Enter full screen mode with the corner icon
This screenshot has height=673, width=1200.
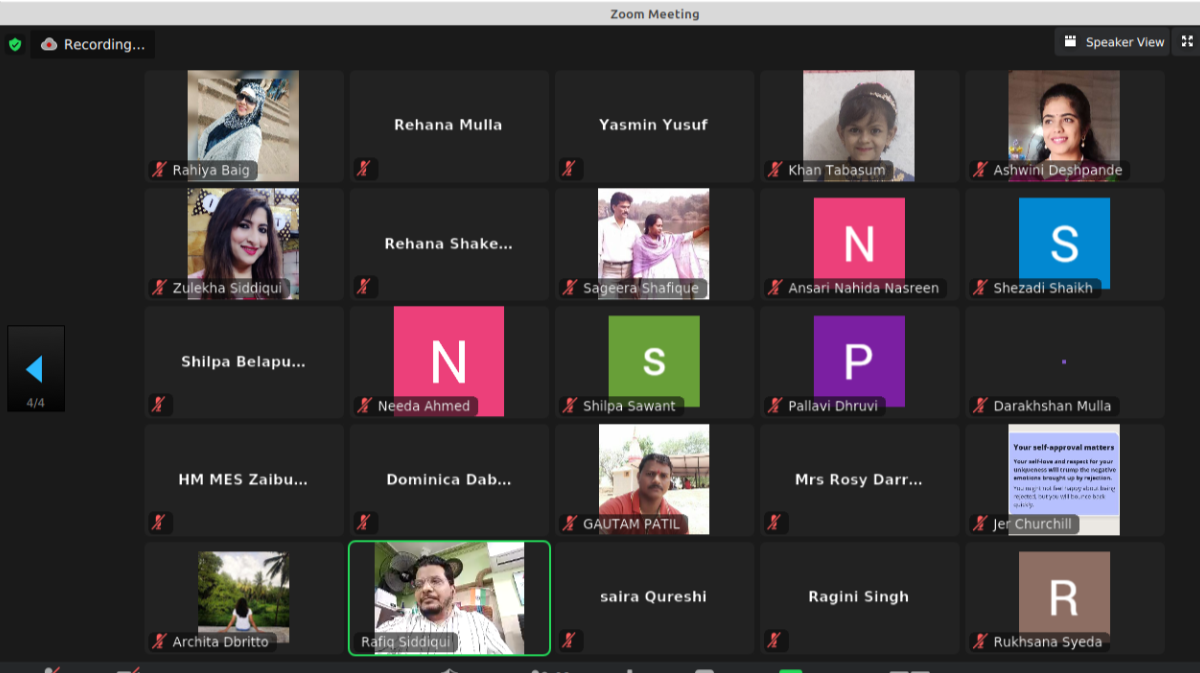point(1187,42)
